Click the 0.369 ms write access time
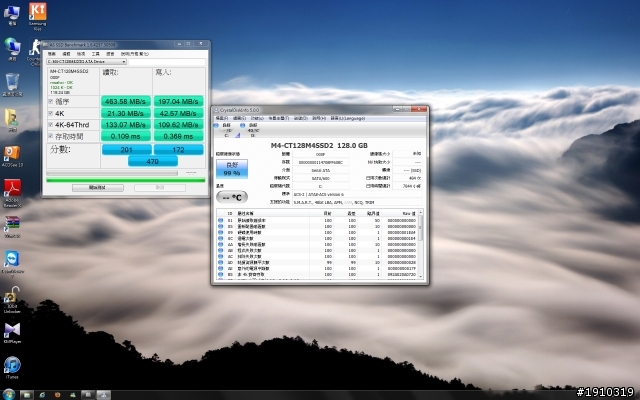Image resolution: width=640 pixels, height=400 pixels. point(178,136)
